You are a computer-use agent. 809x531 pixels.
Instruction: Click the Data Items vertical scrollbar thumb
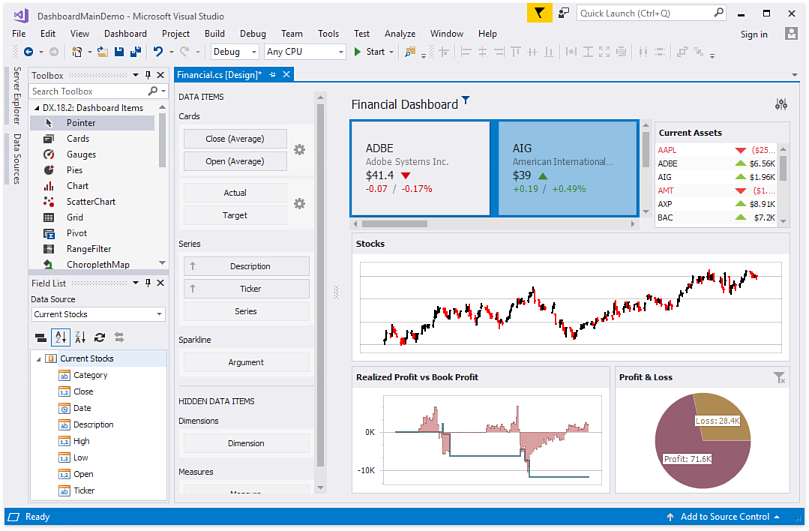320,285
